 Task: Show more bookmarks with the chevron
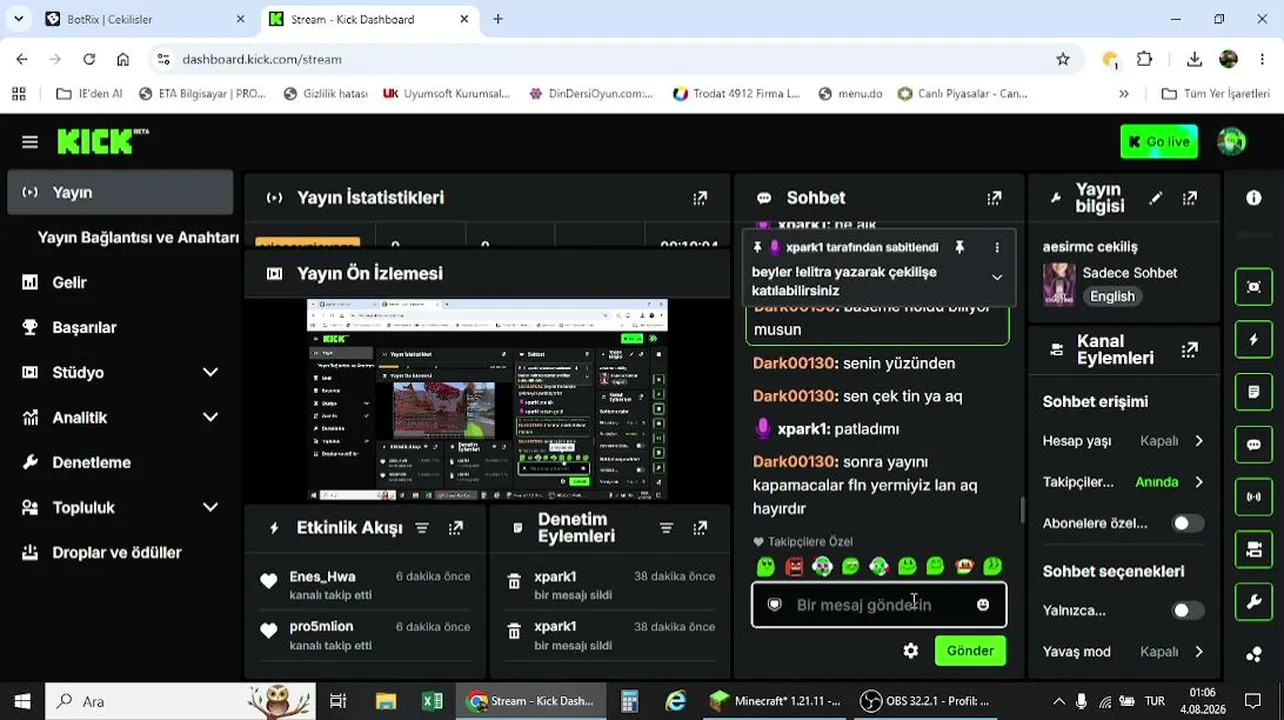[1124, 94]
